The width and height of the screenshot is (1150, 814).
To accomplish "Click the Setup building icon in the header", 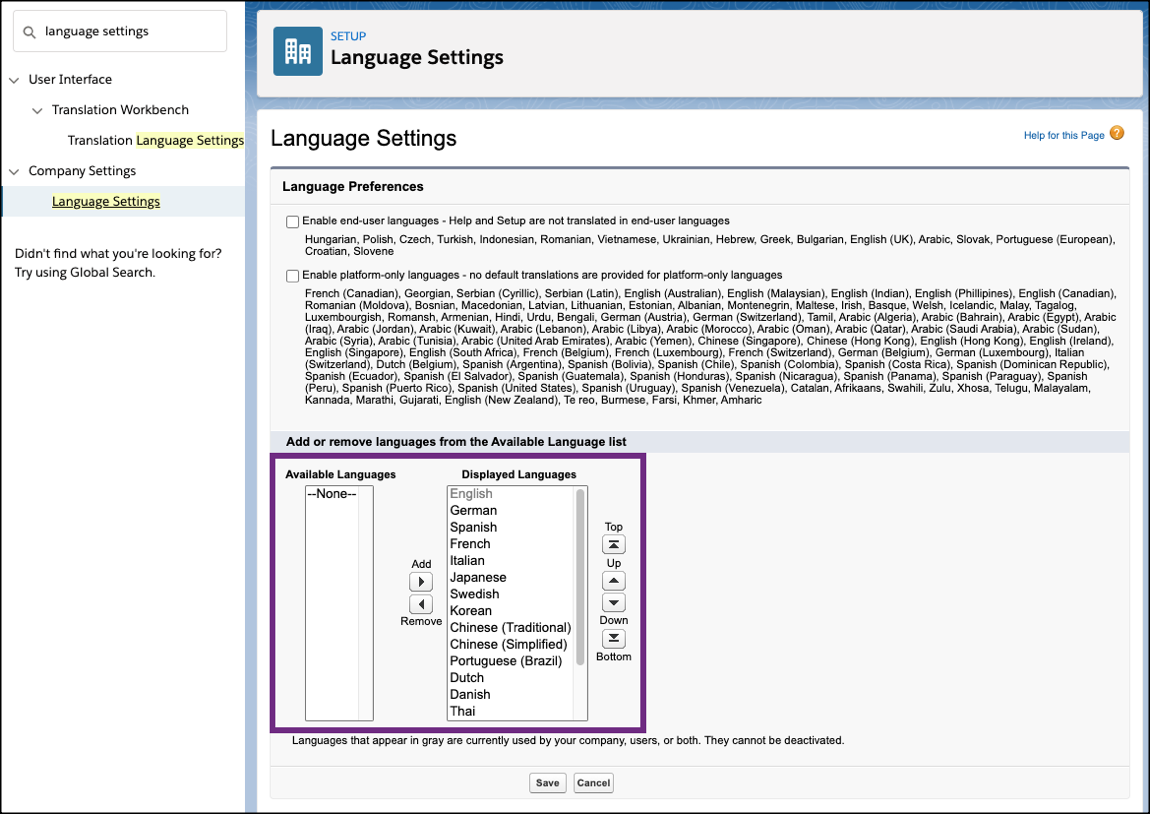I will [297, 50].
